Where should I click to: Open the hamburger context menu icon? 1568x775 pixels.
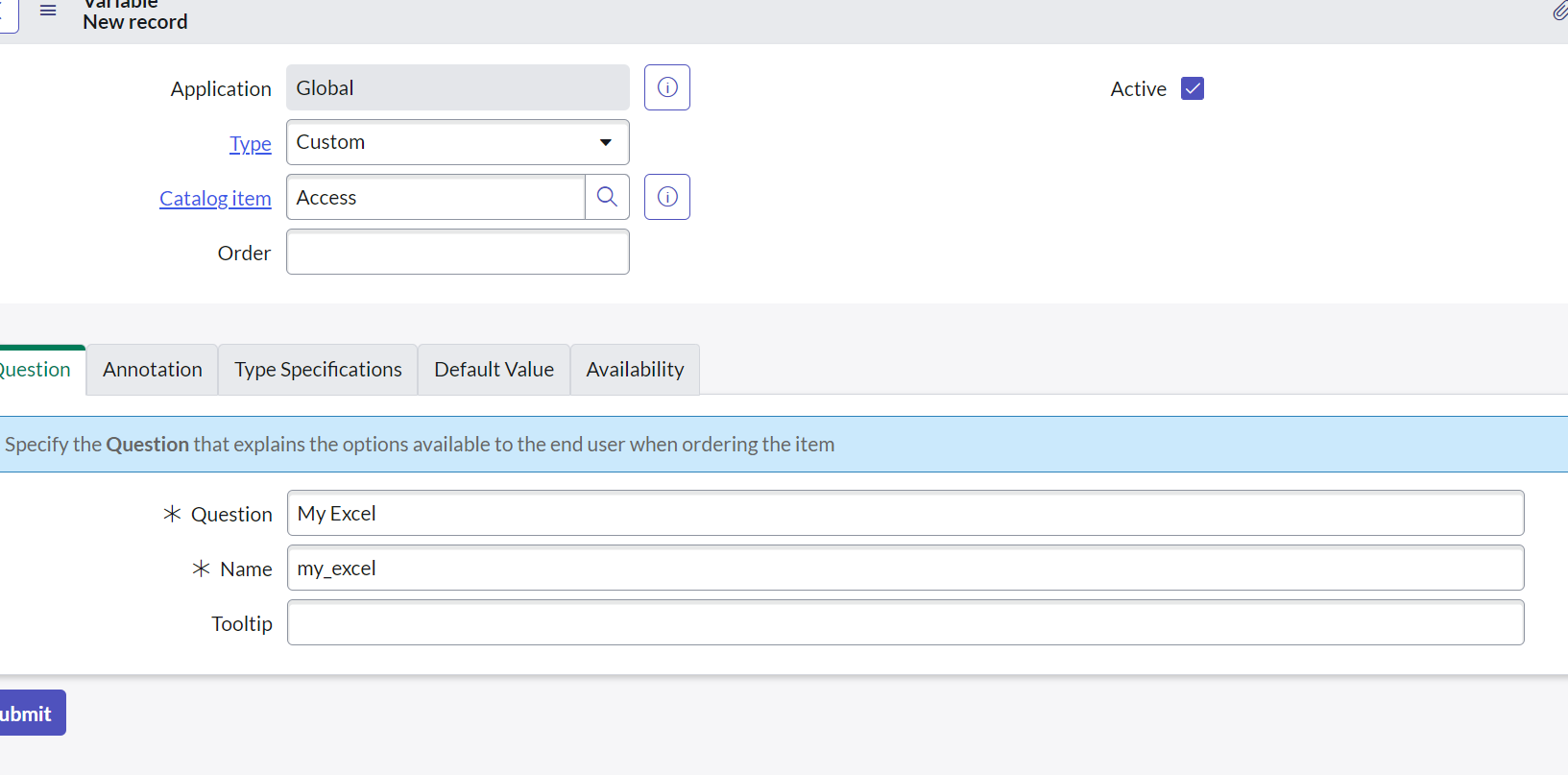pyautogui.click(x=48, y=11)
